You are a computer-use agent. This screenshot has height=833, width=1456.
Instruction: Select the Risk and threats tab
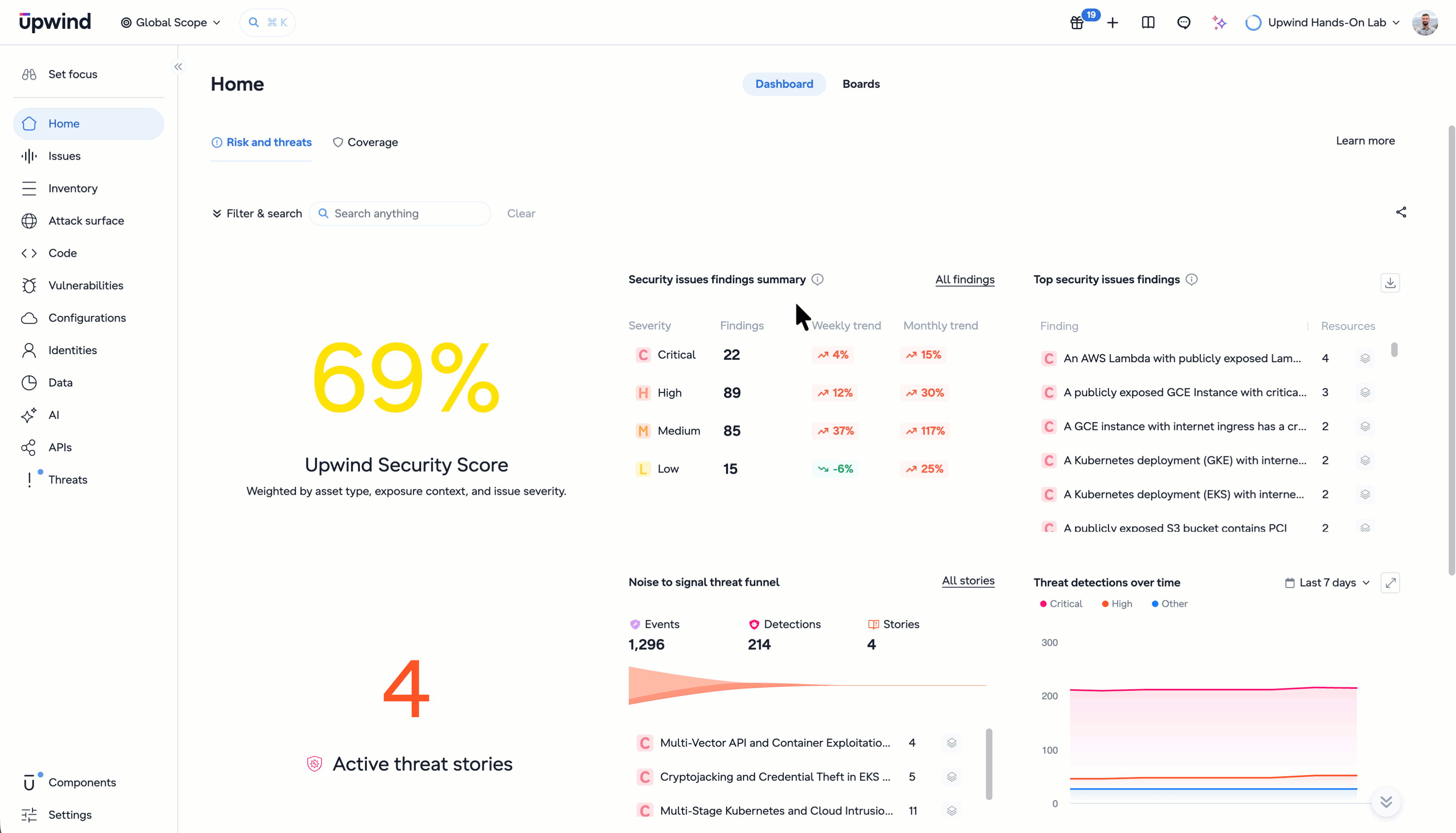261,143
